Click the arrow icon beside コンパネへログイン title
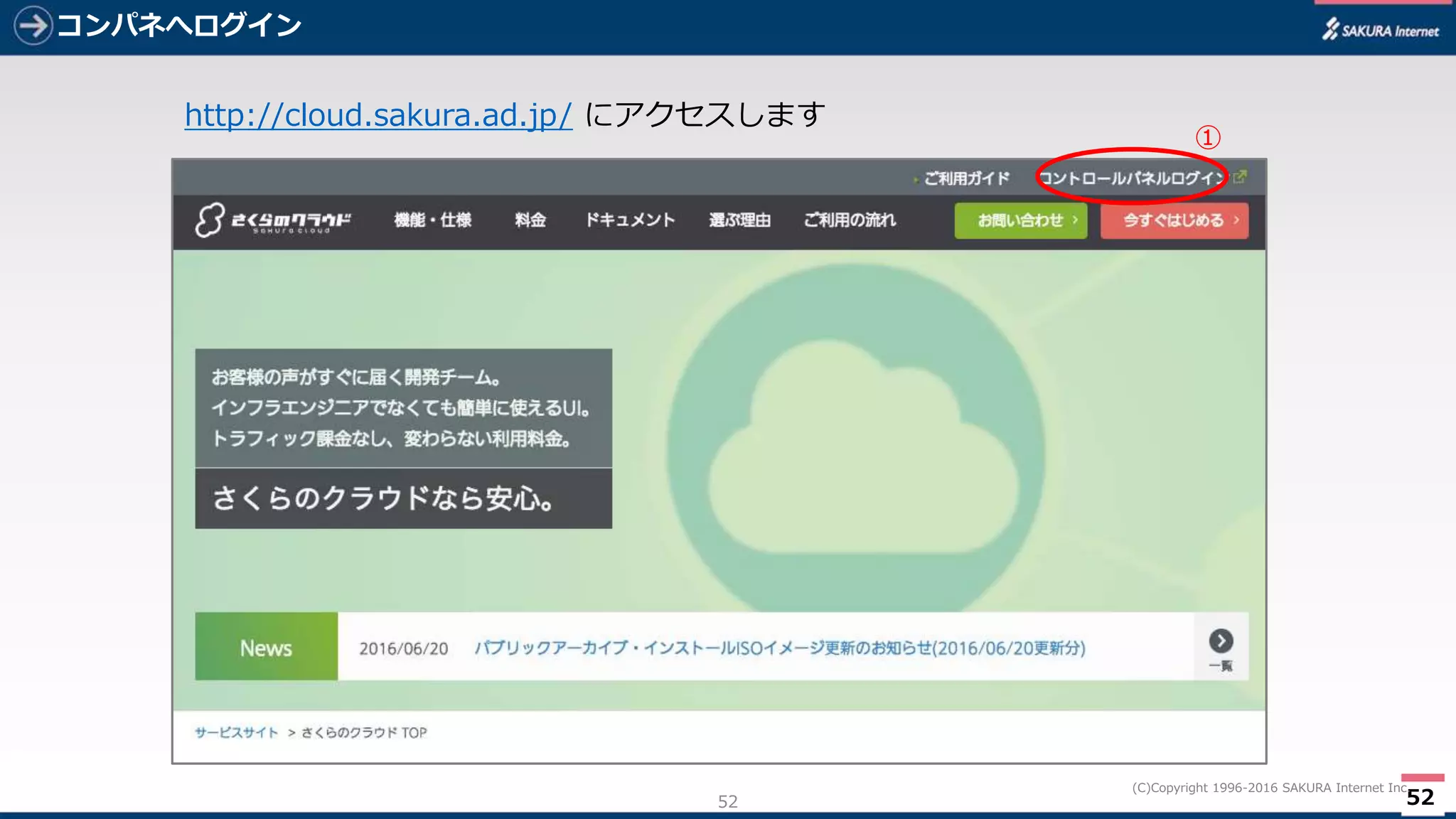This screenshot has width=1456, height=819. 33,26
